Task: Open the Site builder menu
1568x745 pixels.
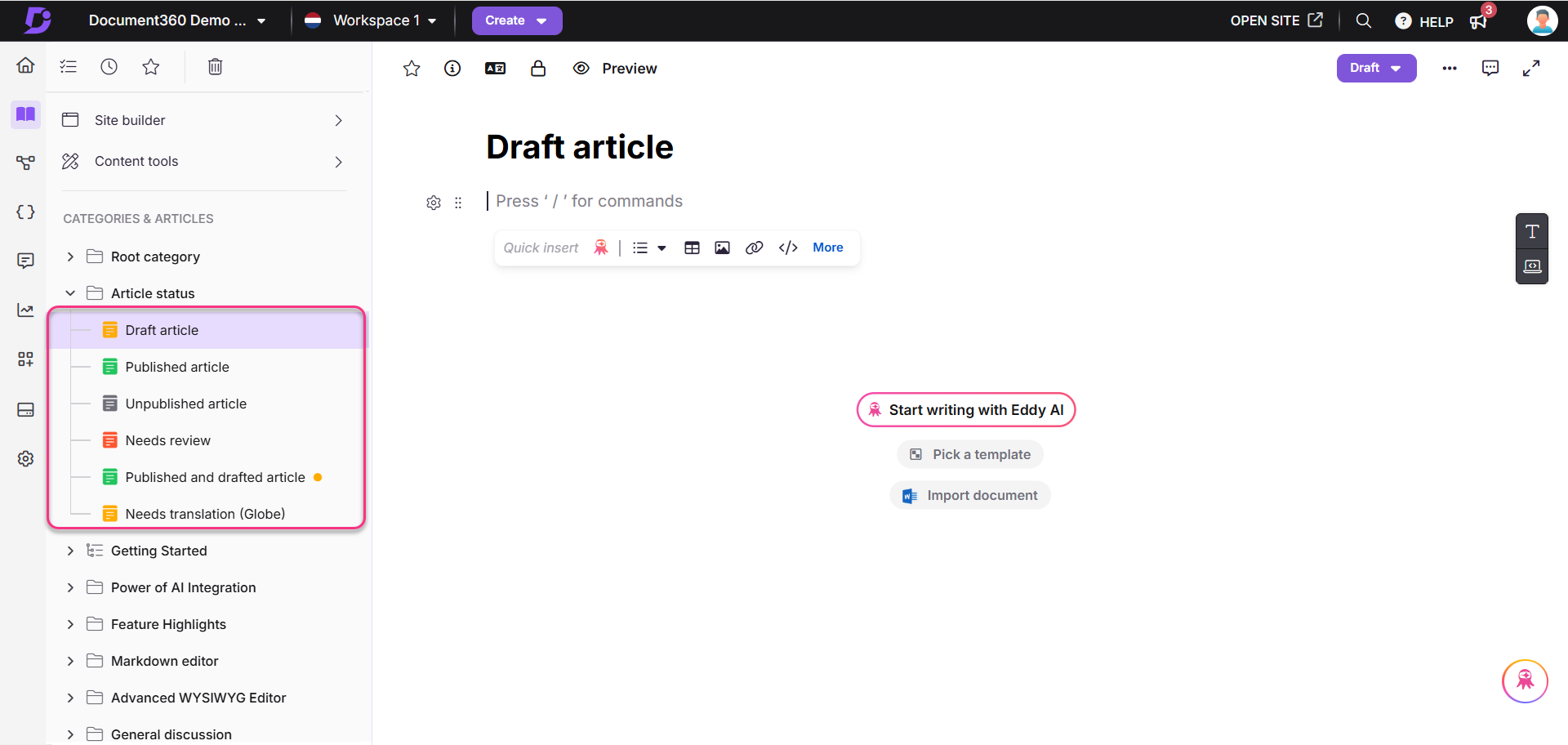Action: pos(204,120)
